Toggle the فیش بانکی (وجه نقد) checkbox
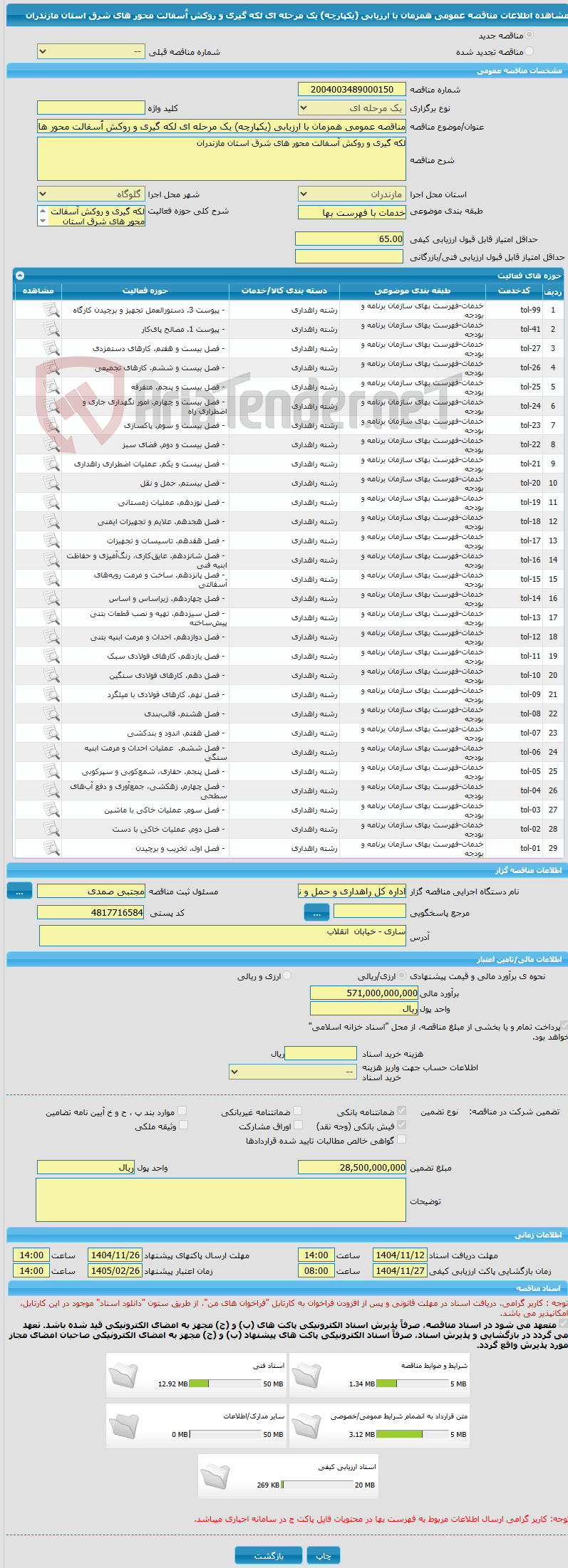This screenshot has height=1568, width=568. pos(402,1124)
